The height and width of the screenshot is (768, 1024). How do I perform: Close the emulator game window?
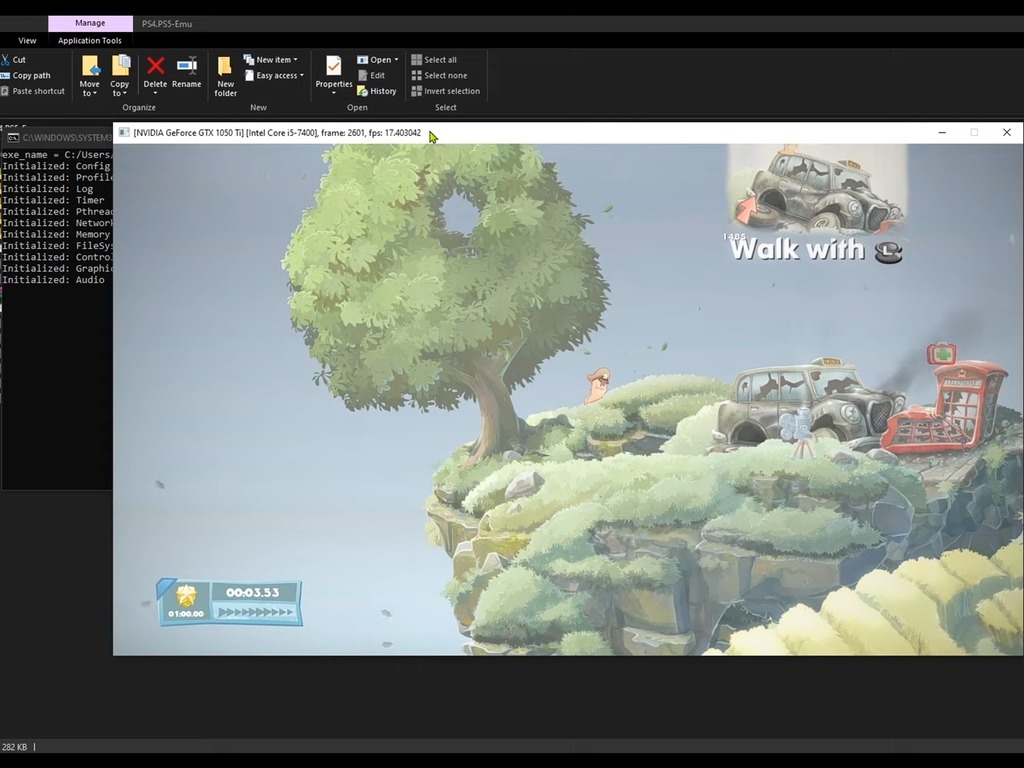[x=1006, y=133]
